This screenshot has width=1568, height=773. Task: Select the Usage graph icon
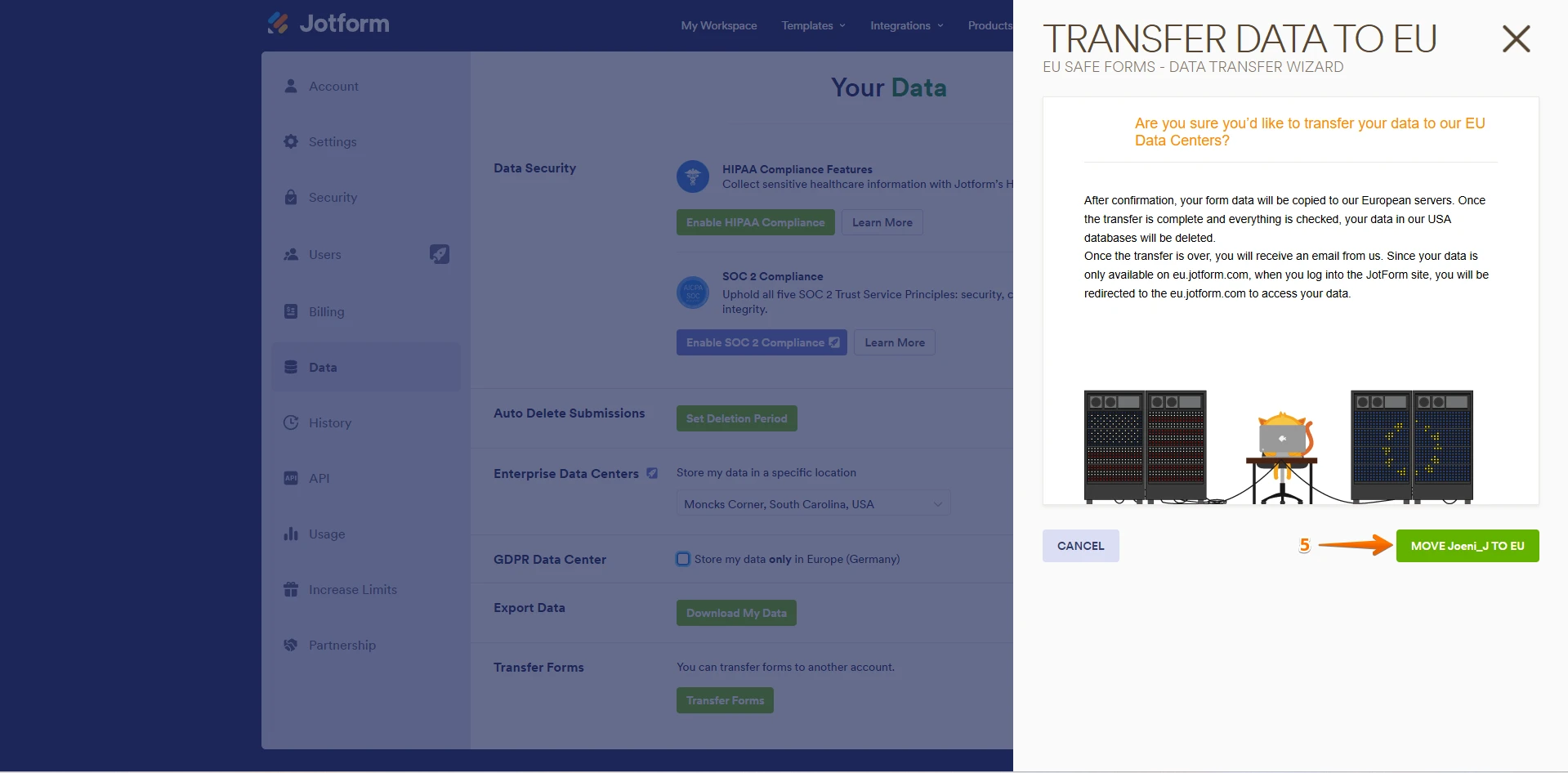[x=291, y=534]
